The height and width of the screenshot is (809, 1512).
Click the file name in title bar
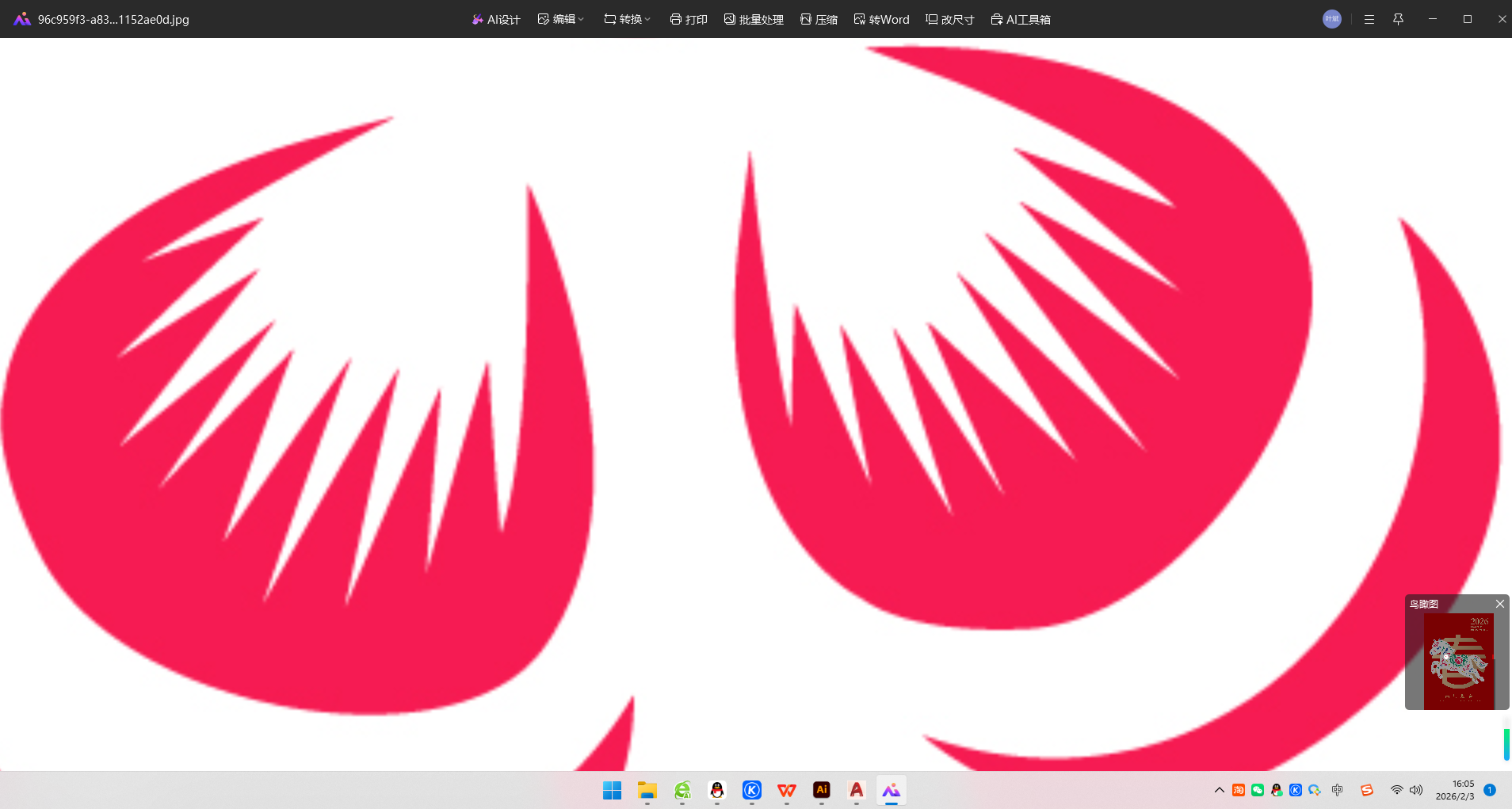pos(113,19)
